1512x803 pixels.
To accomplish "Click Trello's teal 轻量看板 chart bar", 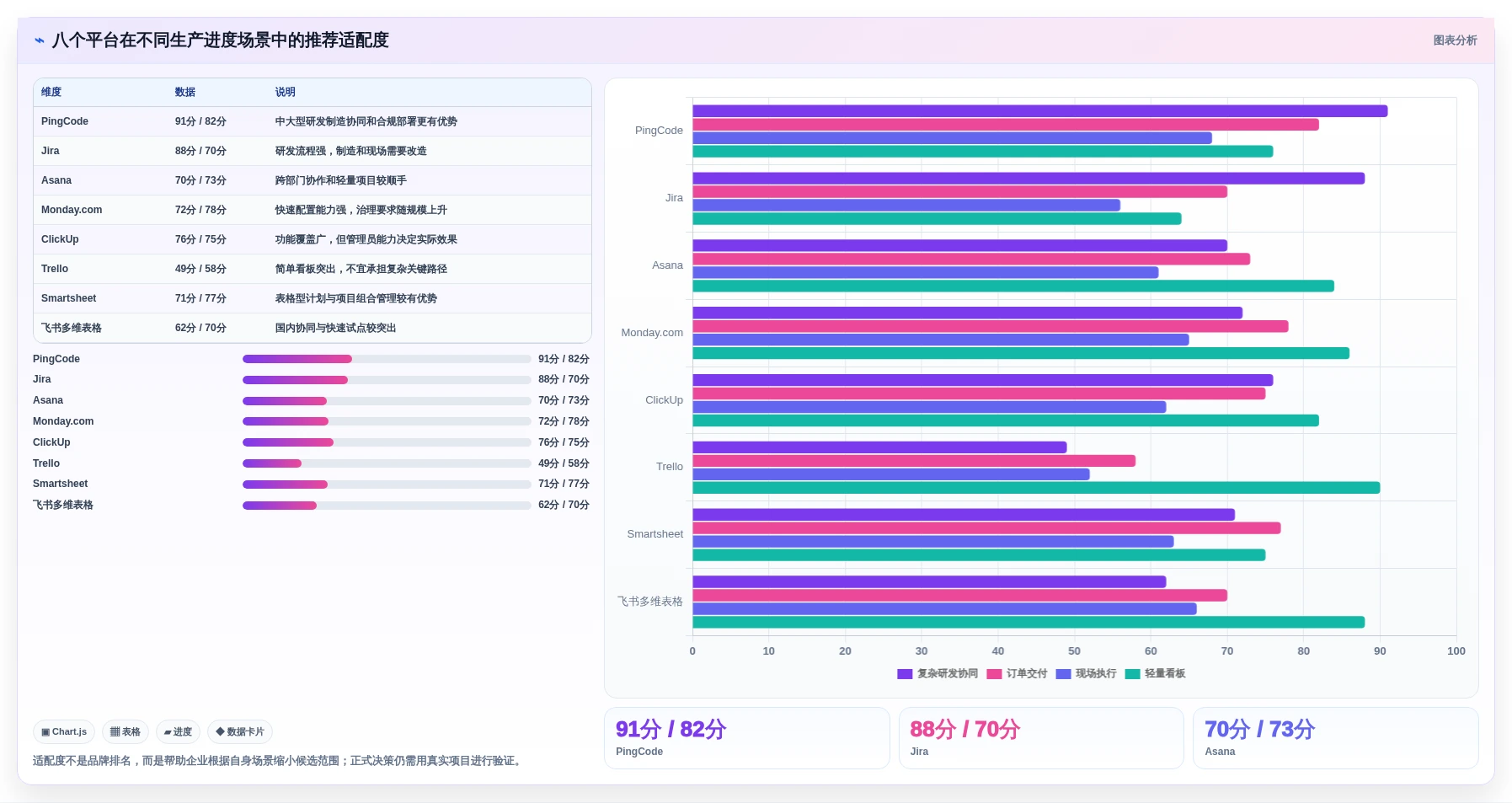I will click(1036, 488).
